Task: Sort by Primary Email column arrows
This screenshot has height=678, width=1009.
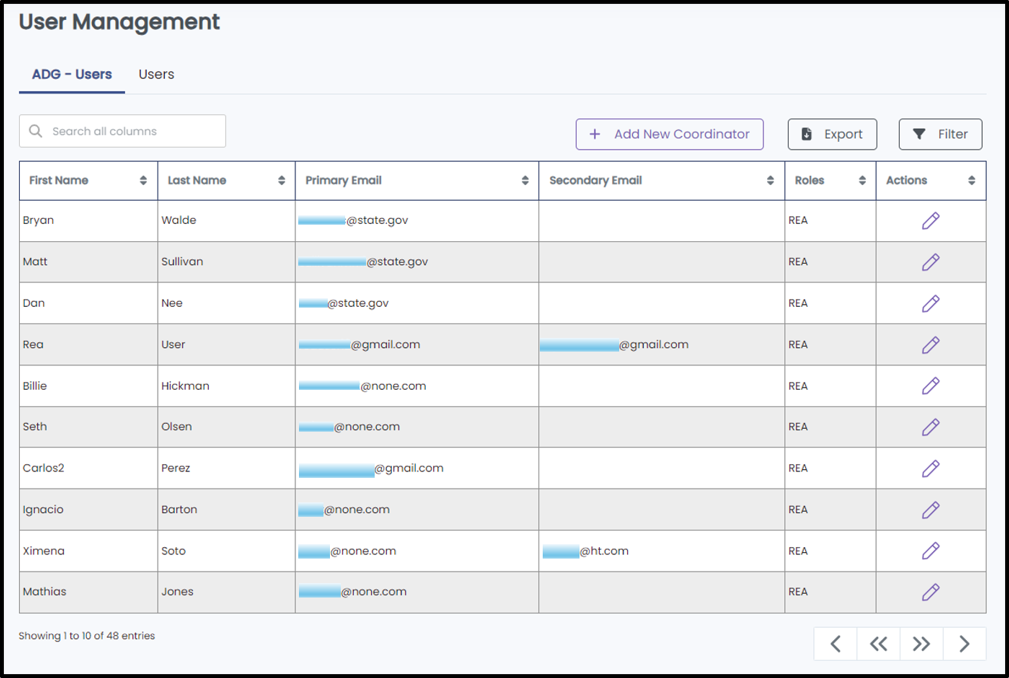Action: click(525, 181)
